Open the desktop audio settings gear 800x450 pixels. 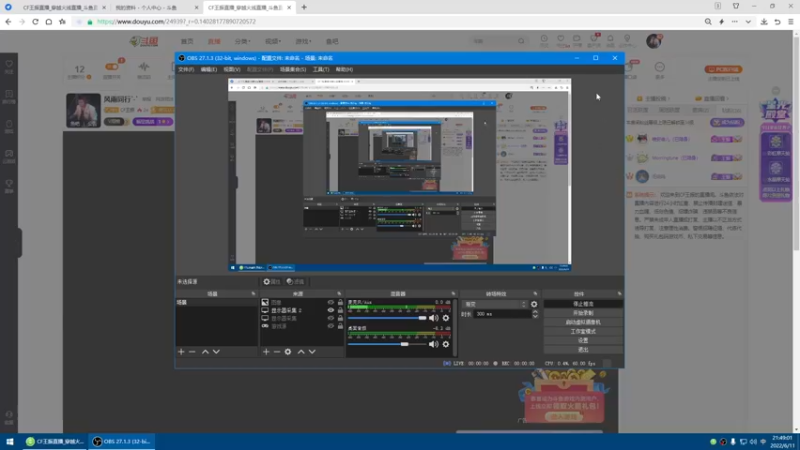446,344
